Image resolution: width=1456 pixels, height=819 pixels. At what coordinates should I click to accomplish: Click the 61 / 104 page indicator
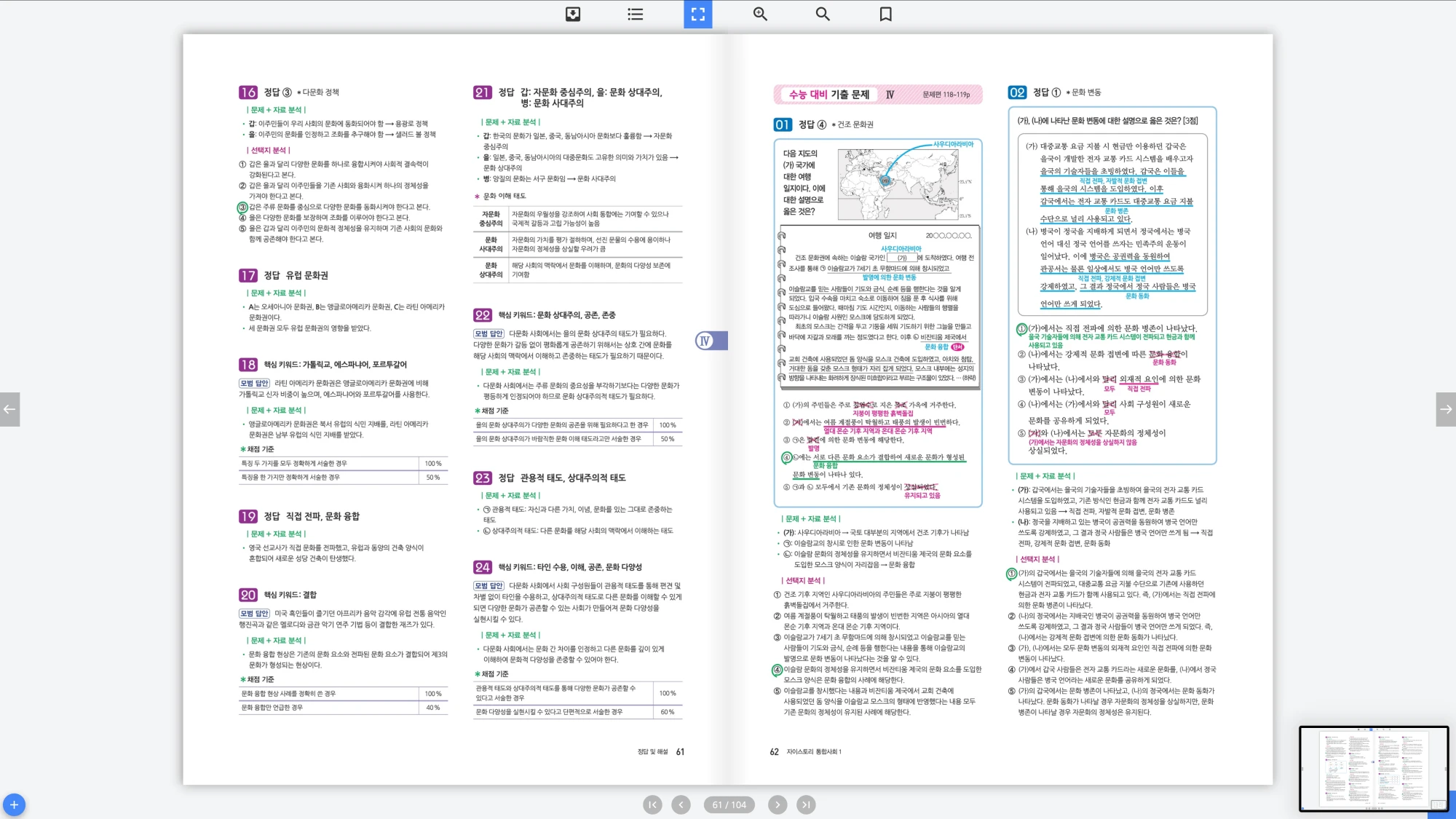click(x=729, y=804)
